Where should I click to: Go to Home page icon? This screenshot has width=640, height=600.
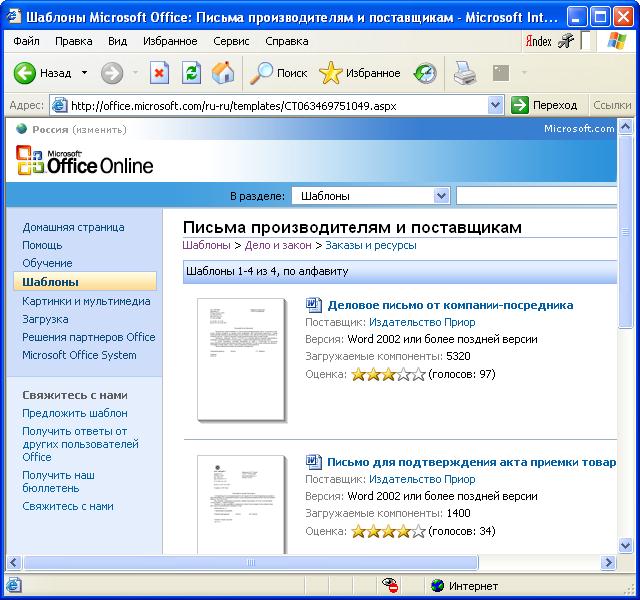point(223,73)
